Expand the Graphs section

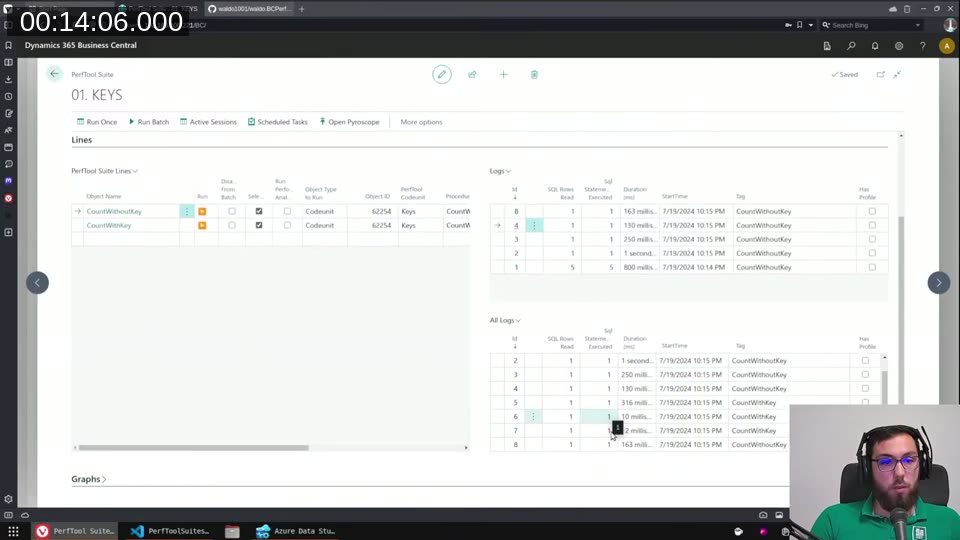(89, 479)
